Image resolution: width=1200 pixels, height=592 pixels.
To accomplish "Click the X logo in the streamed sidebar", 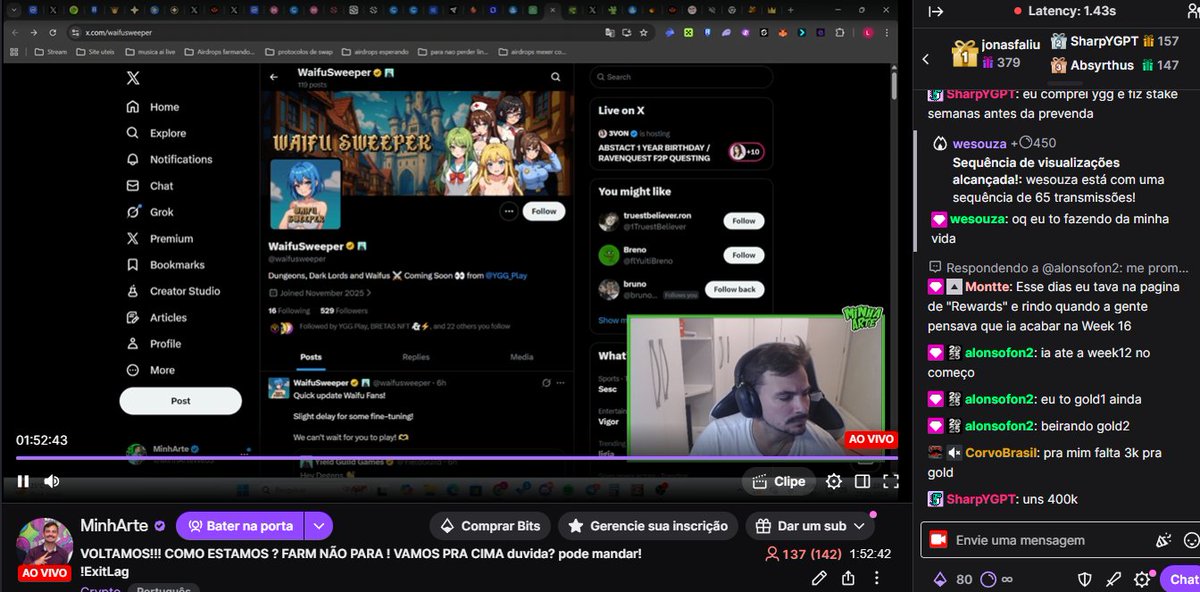I will pos(132,78).
